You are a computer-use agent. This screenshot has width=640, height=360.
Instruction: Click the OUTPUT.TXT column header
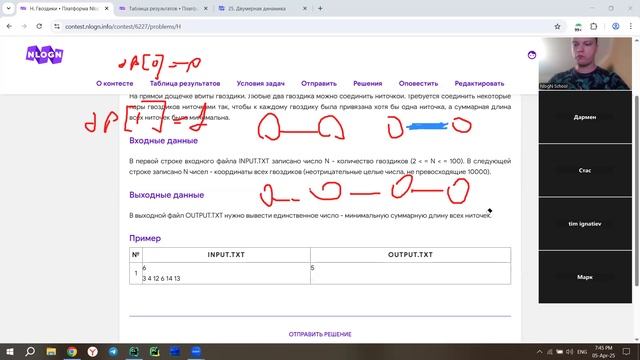[410, 255]
